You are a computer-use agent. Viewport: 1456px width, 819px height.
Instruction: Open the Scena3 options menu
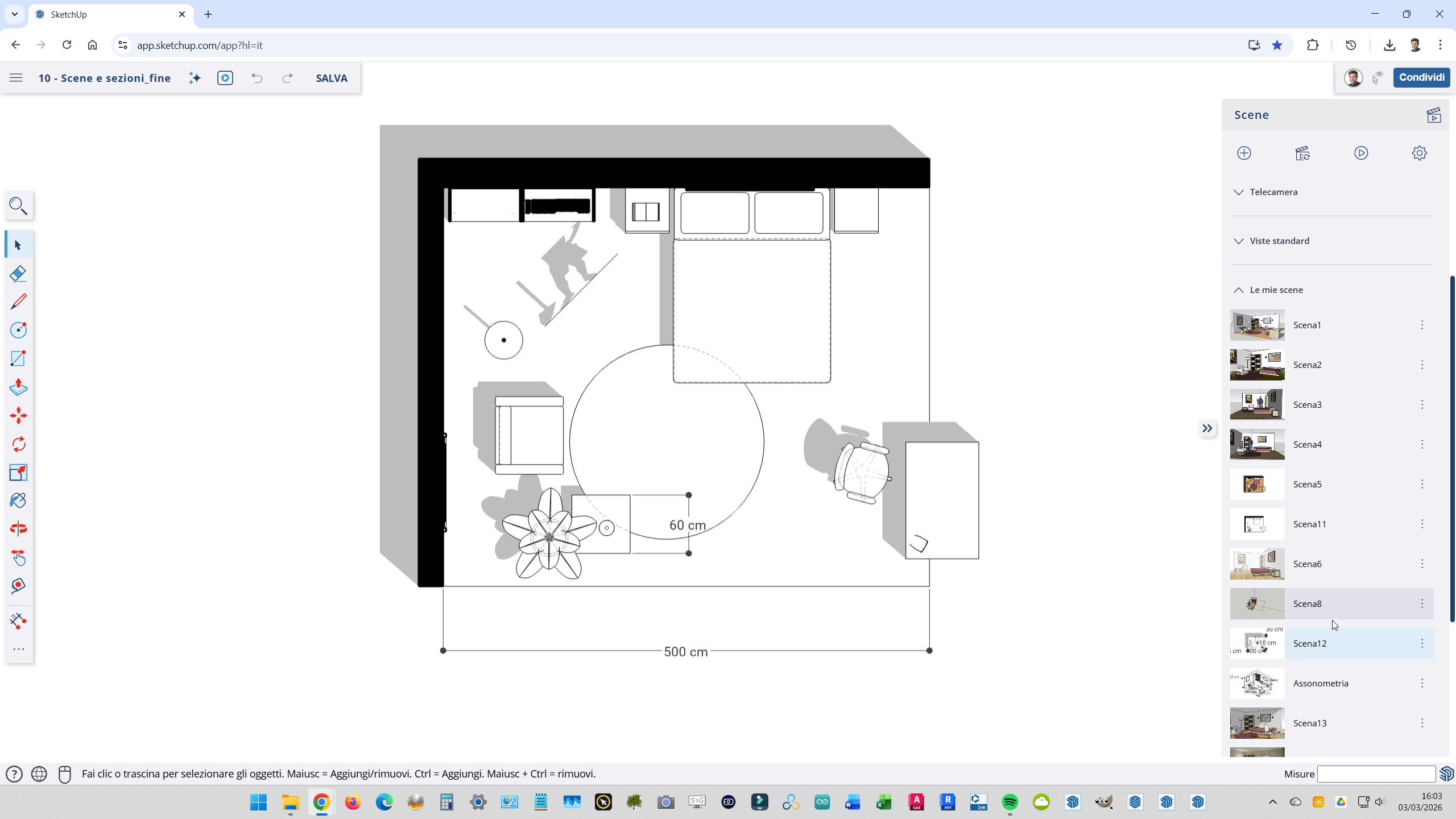[x=1422, y=404]
